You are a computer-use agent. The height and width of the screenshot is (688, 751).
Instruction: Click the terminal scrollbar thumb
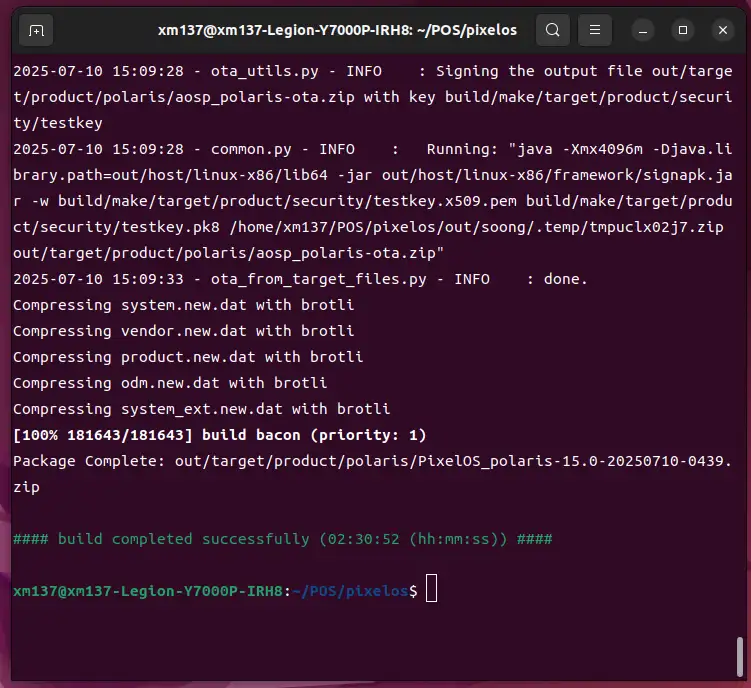click(740, 658)
